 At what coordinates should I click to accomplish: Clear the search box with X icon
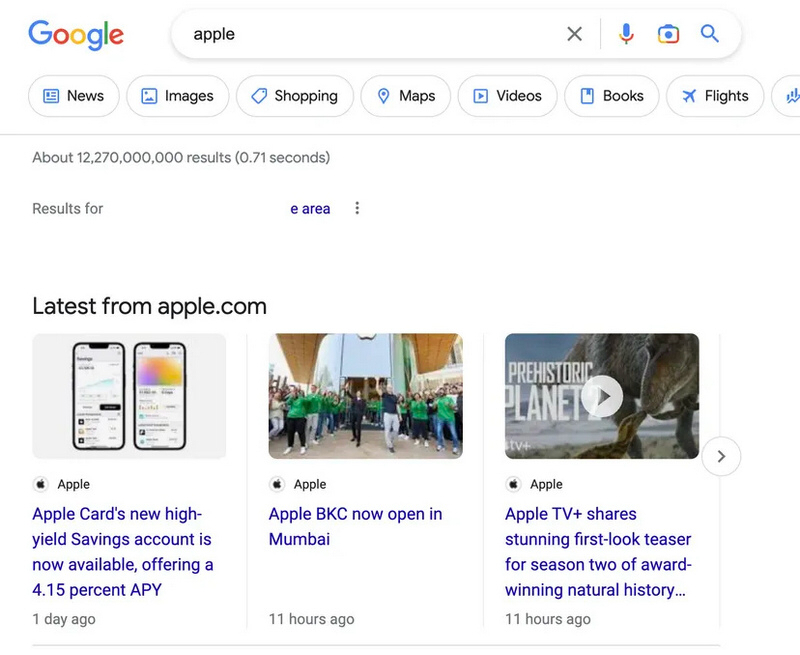(x=574, y=34)
